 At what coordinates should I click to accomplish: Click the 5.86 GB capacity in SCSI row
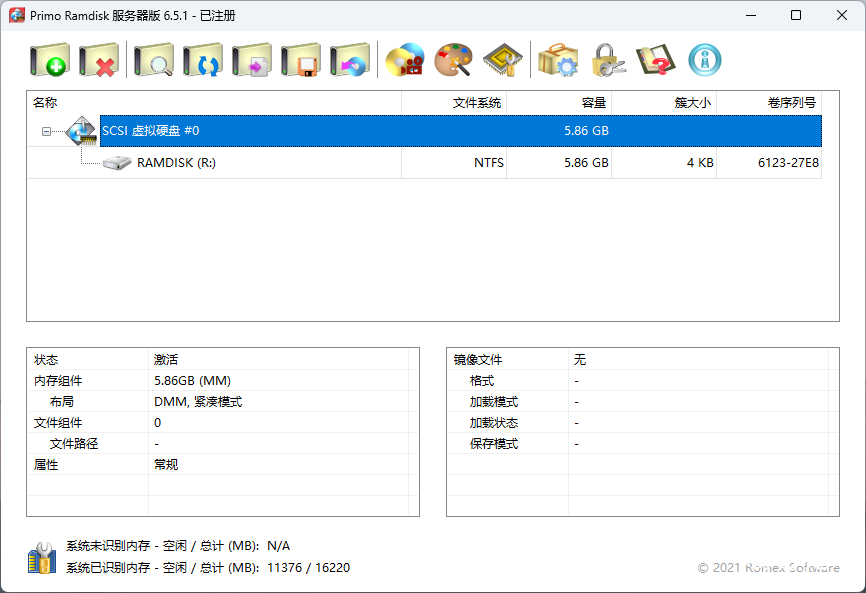tap(586, 131)
